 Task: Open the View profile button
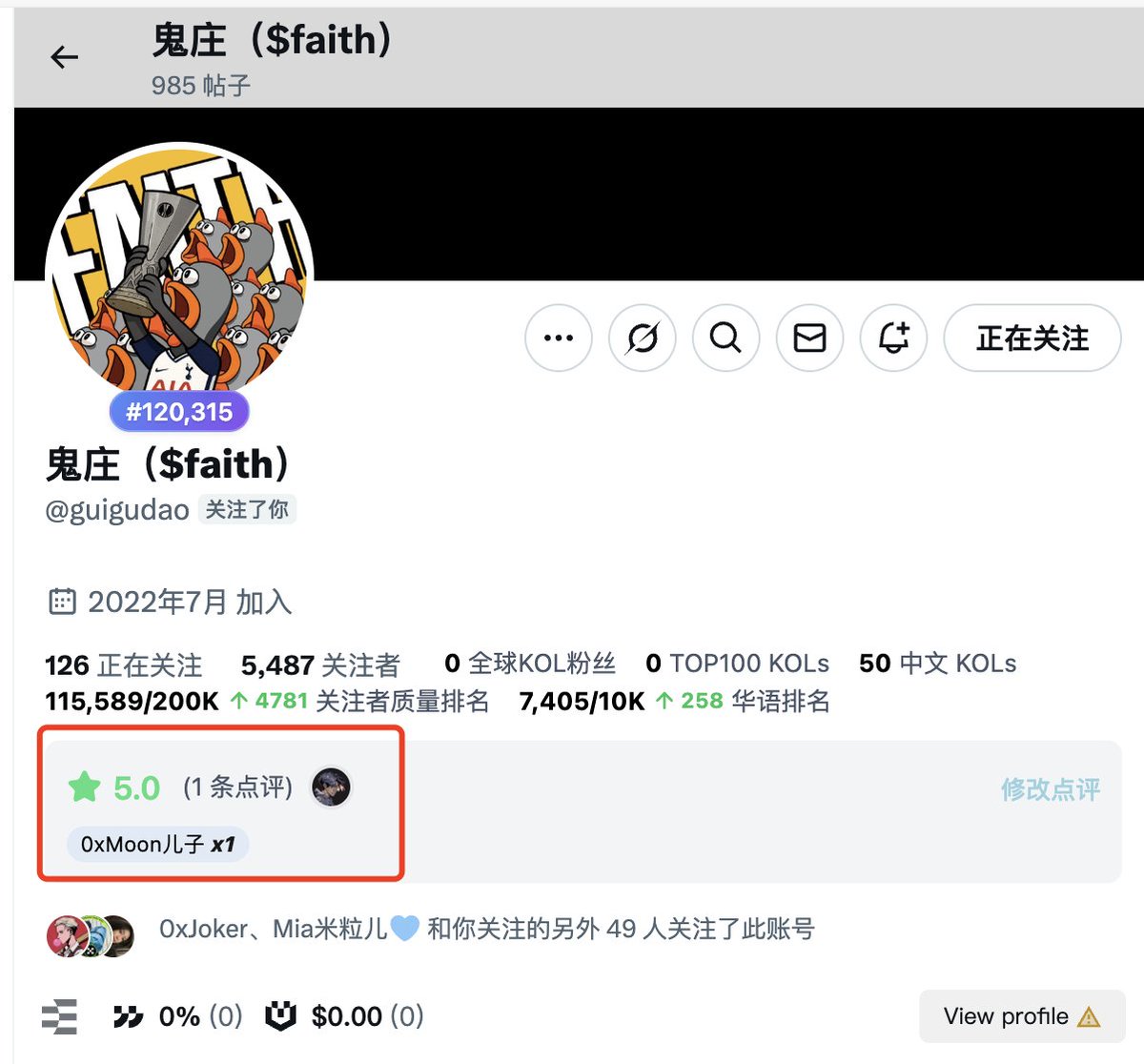tap(1022, 1016)
